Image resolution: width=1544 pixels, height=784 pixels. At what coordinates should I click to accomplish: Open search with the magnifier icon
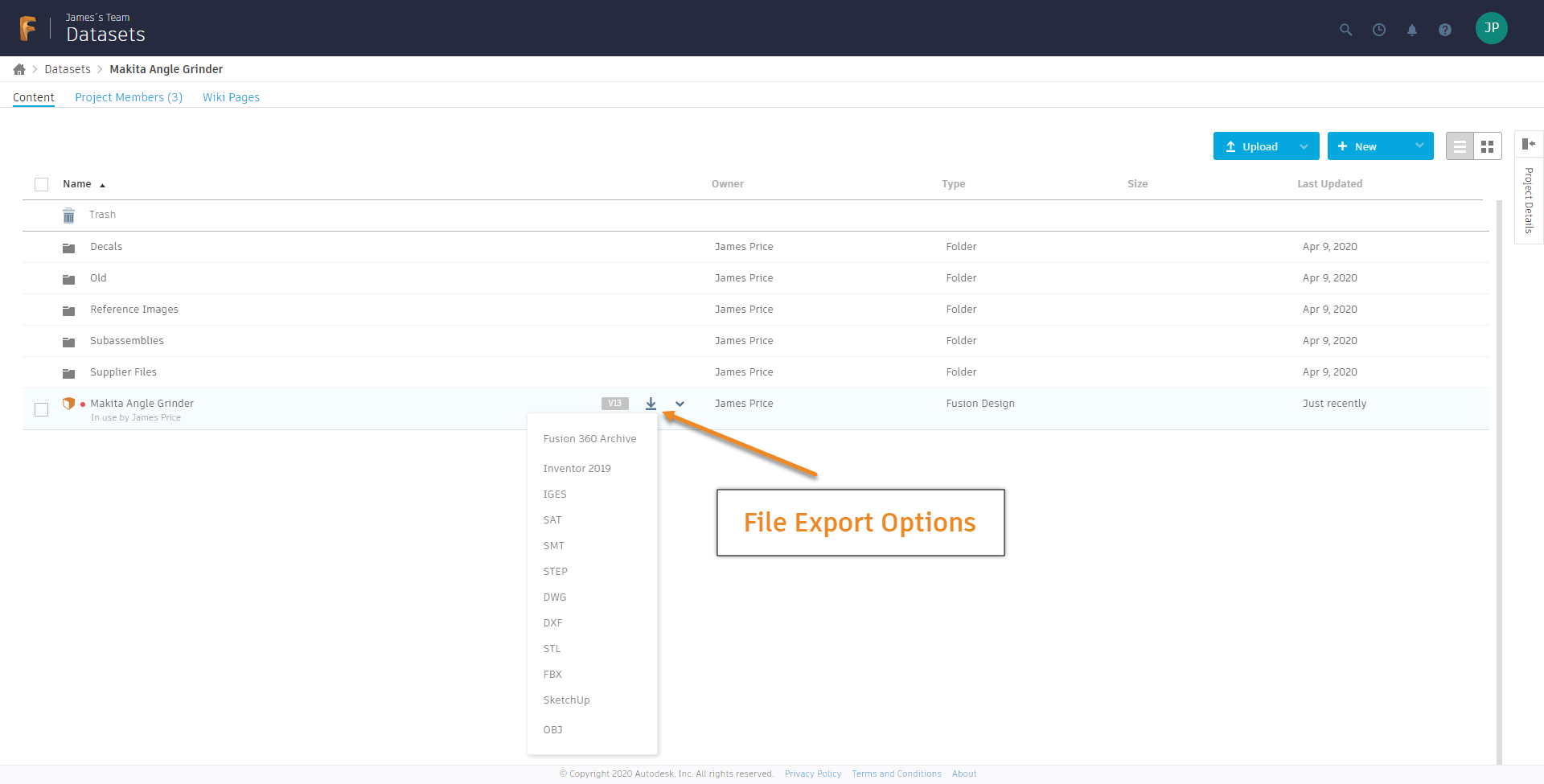(x=1345, y=29)
